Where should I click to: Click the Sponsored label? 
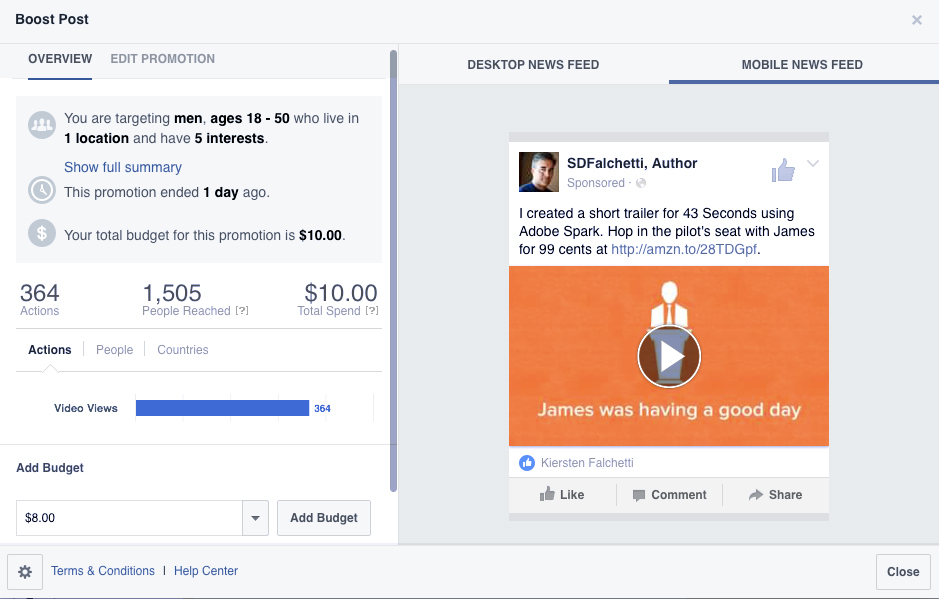pyautogui.click(x=595, y=183)
